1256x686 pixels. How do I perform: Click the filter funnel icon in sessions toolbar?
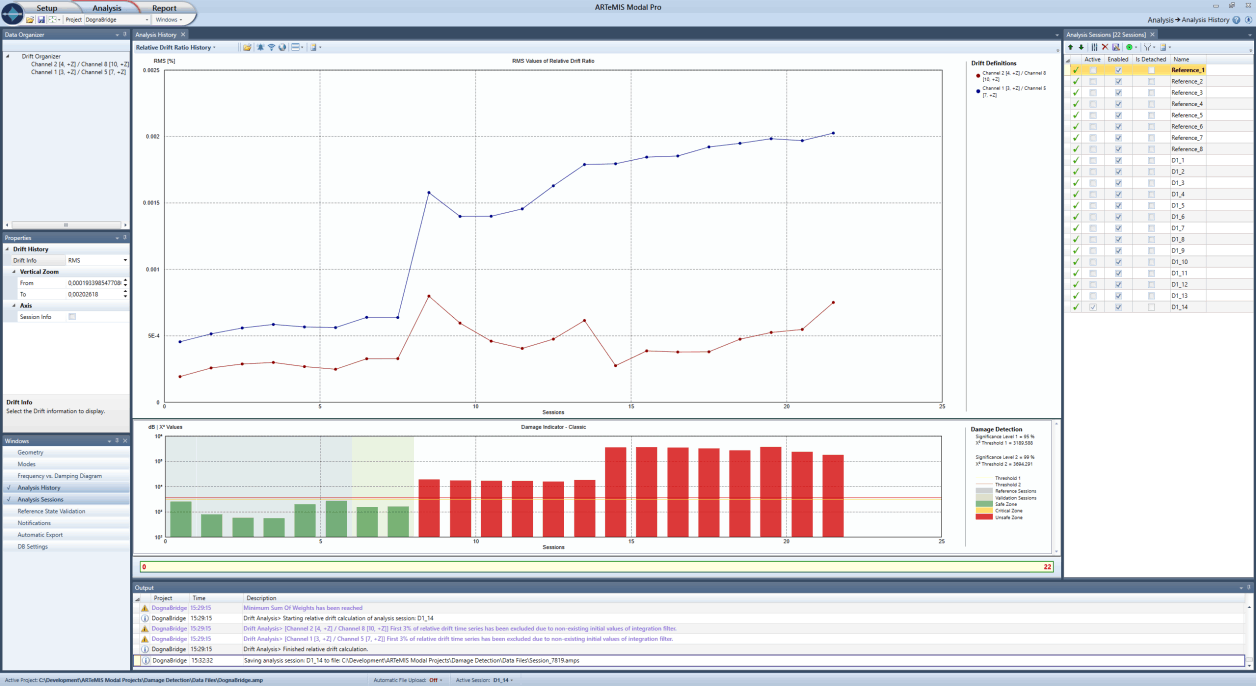pyautogui.click(x=1148, y=47)
